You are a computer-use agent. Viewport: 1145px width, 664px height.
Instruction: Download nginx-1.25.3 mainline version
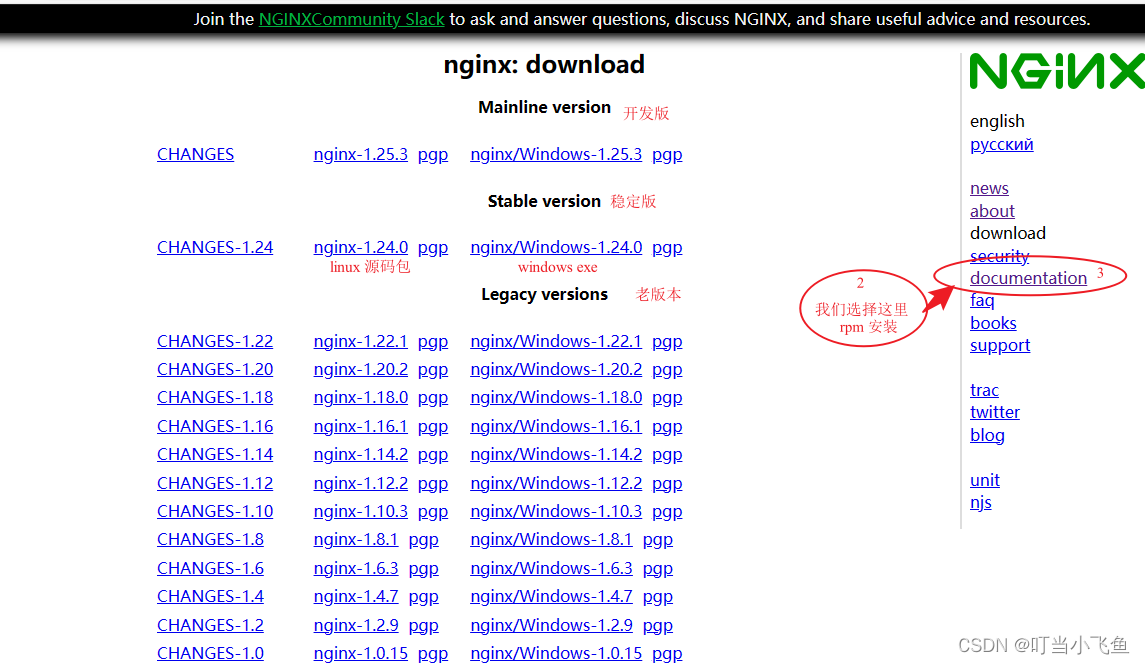360,154
